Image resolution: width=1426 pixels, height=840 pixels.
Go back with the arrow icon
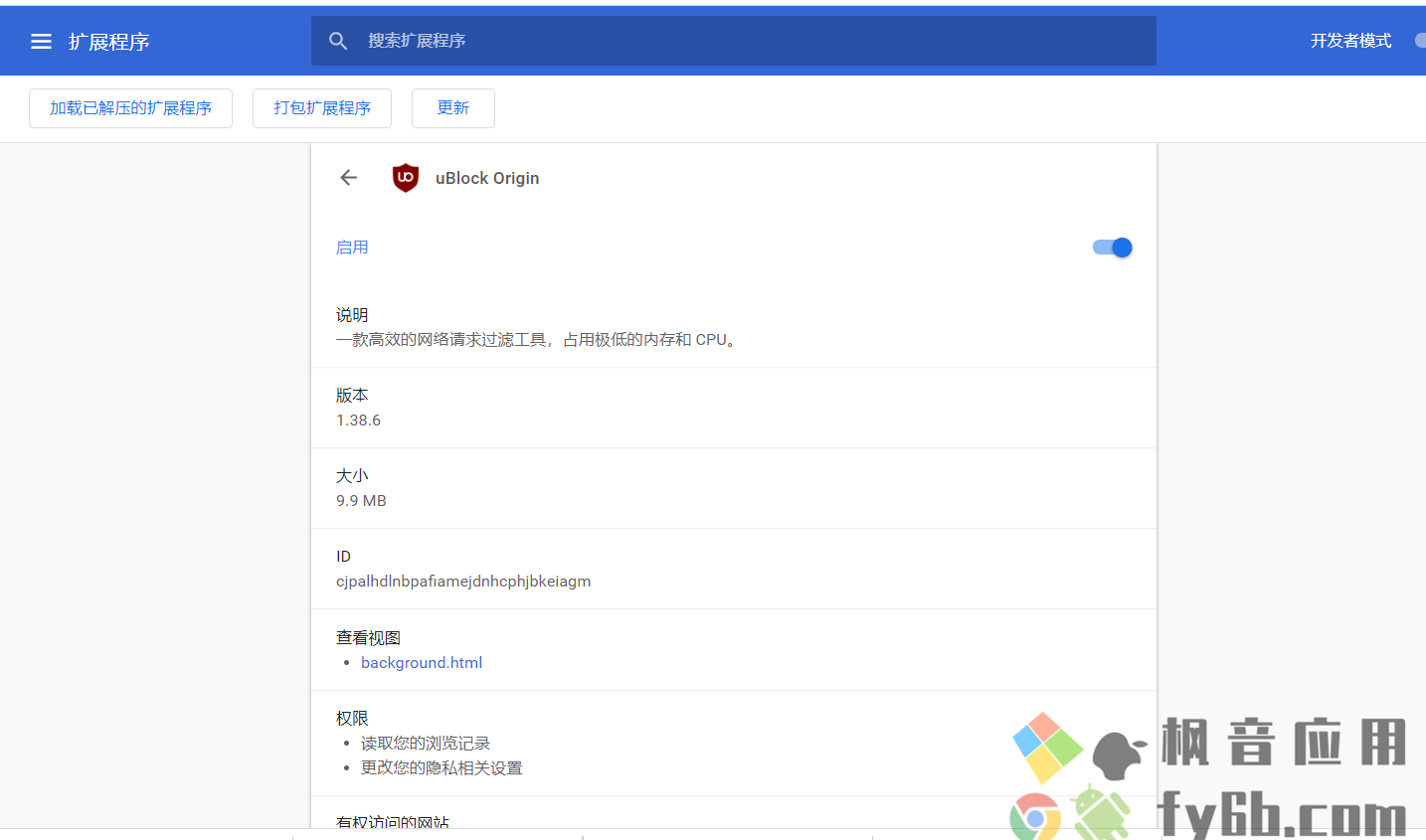point(348,178)
